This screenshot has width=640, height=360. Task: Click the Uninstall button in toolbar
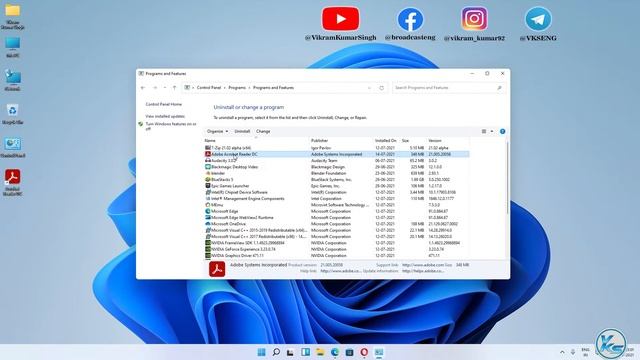(x=242, y=131)
